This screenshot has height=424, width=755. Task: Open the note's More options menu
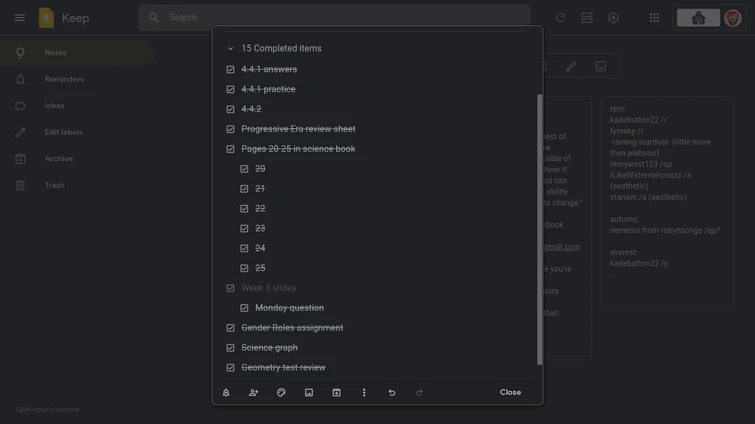(x=364, y=392)
